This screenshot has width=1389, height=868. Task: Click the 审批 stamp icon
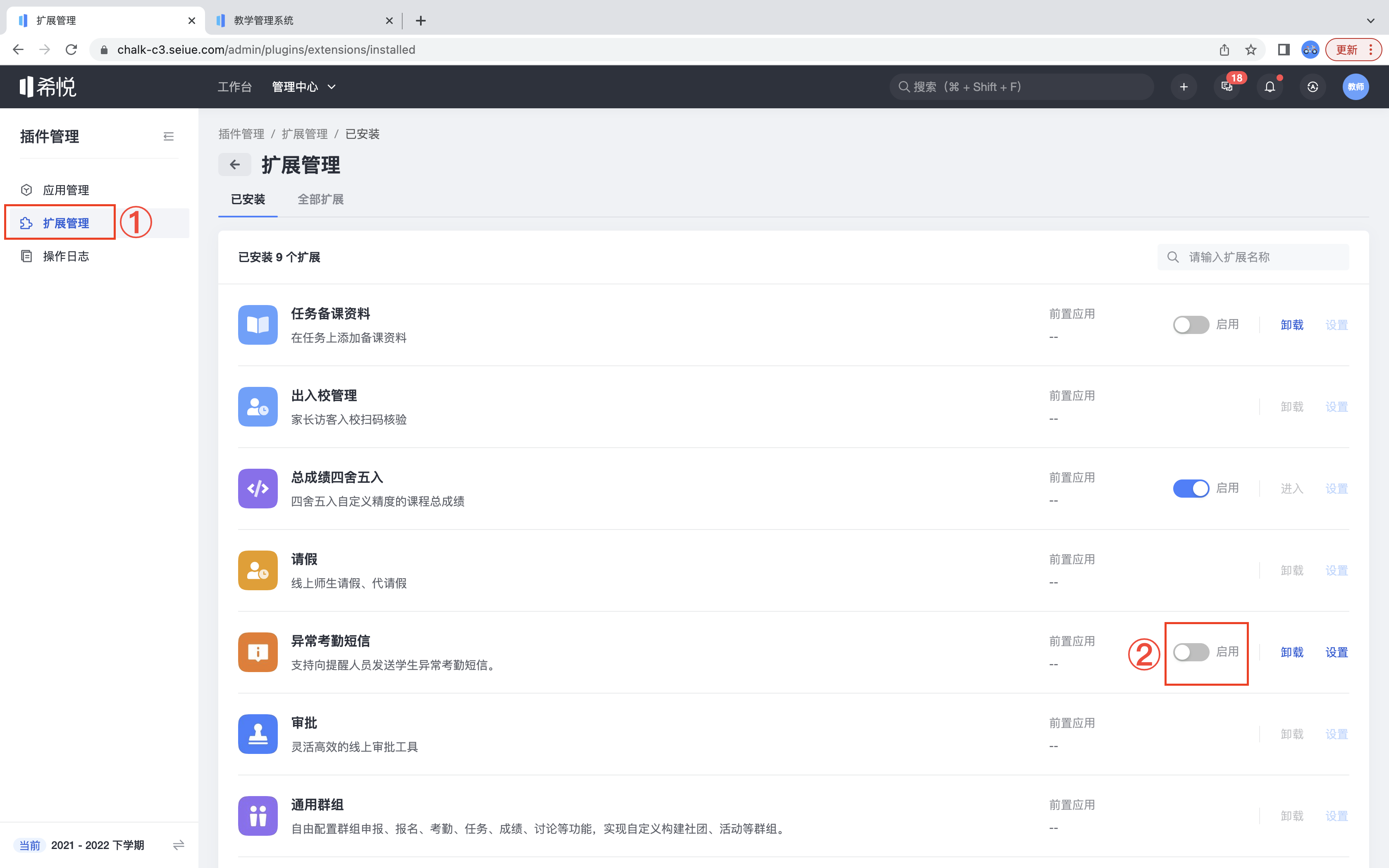[x=258, y=734]
